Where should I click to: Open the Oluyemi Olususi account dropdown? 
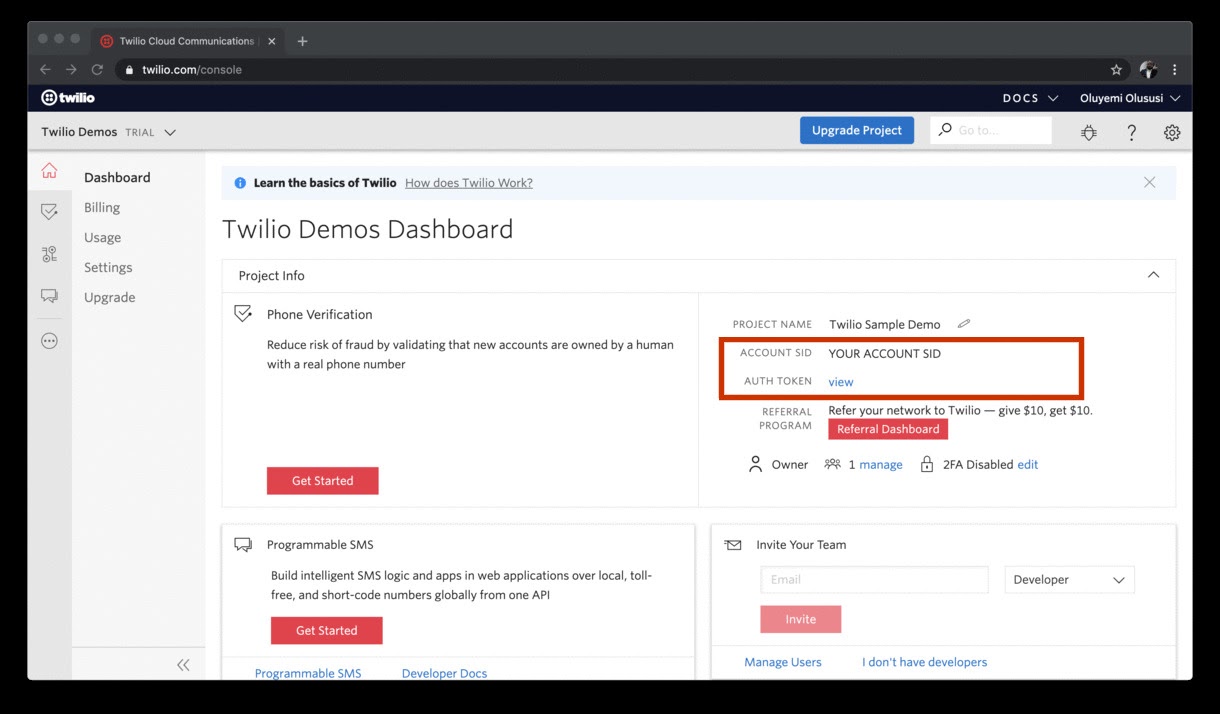coord(1130,98)
